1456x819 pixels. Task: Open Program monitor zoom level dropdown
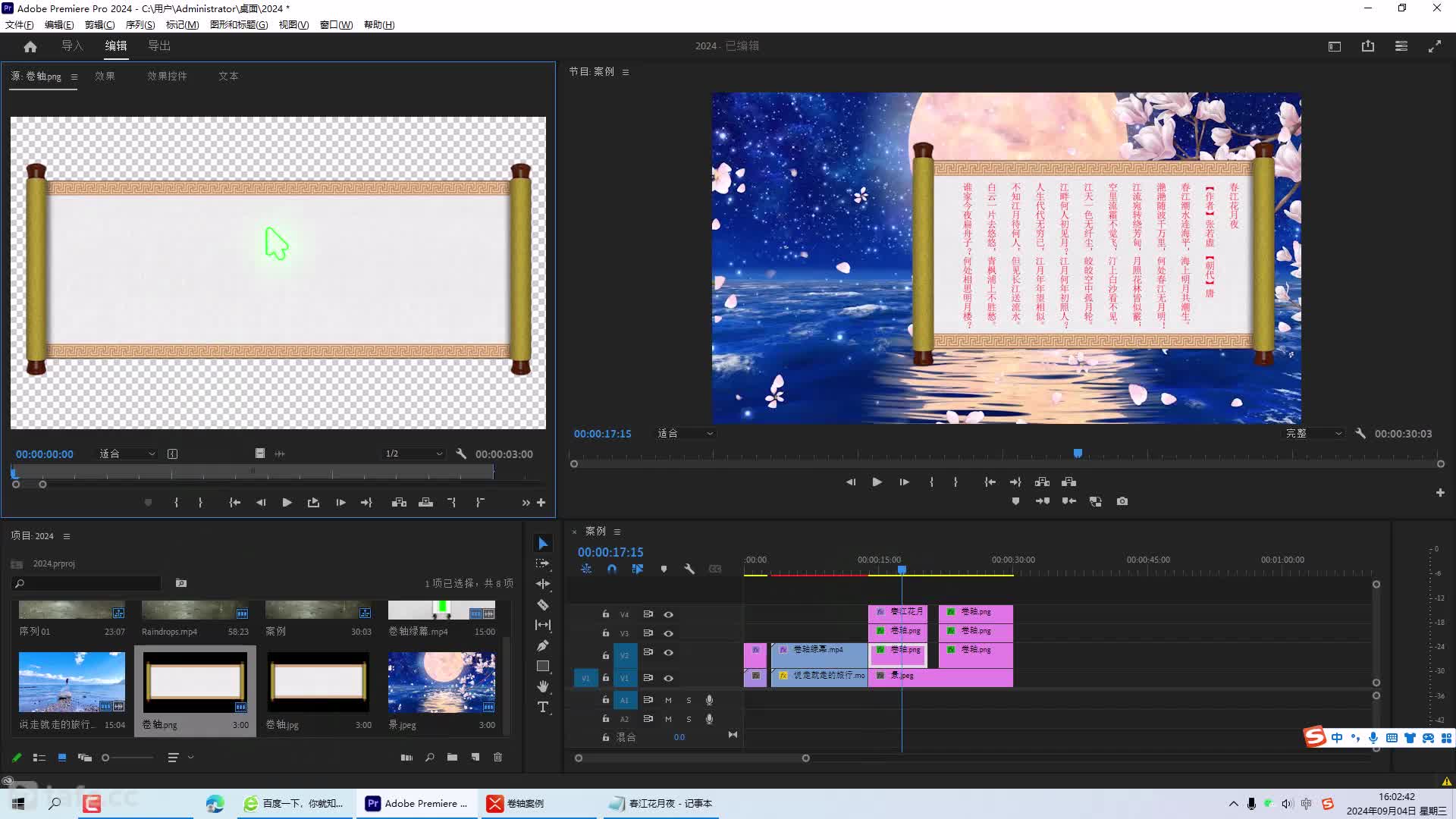686,434
